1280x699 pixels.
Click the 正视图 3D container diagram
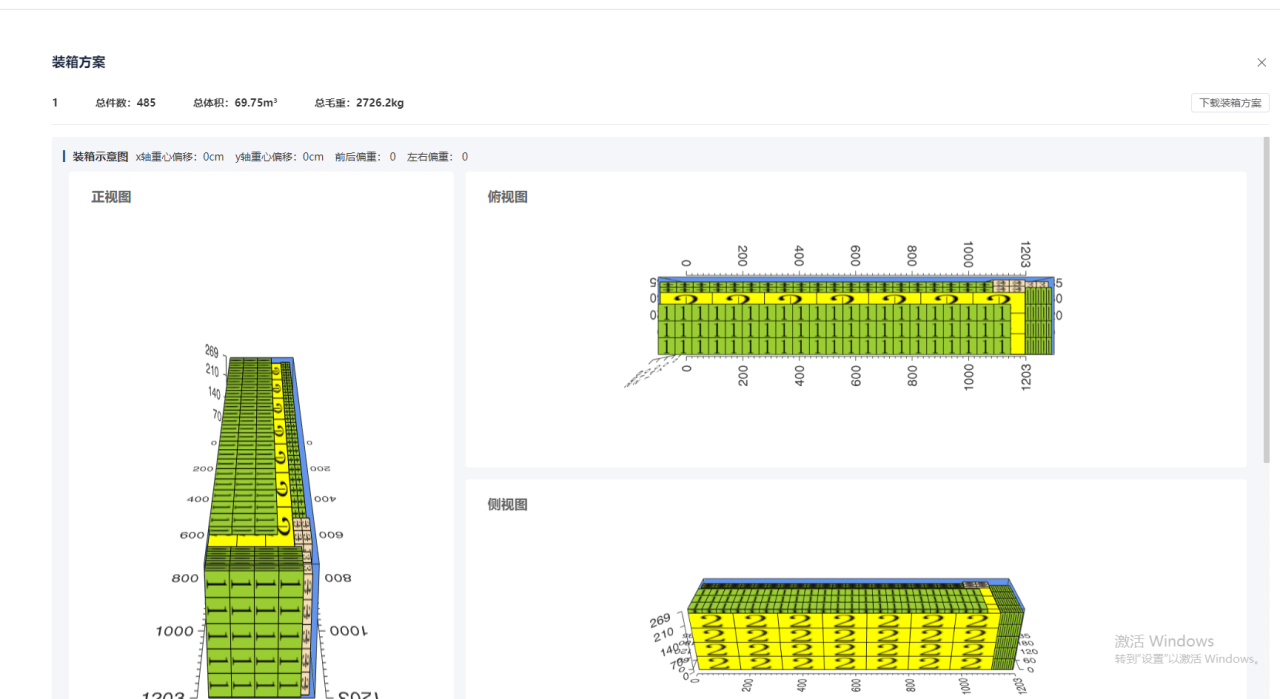[260, 530]
